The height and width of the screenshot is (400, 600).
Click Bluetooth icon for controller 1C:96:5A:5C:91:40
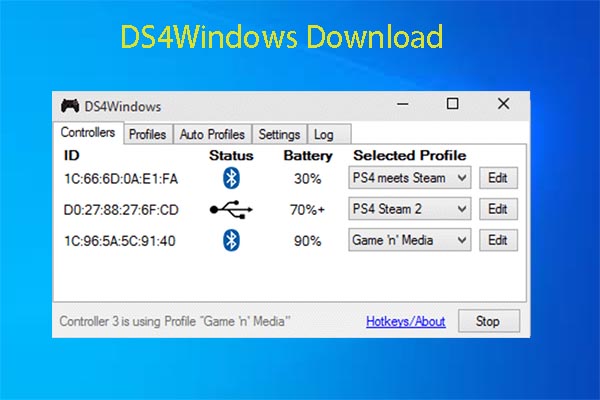click(231, 240)
